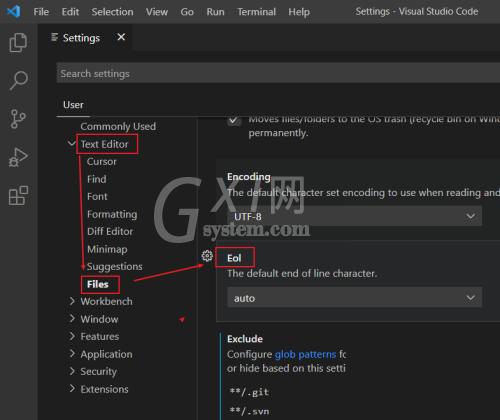Select Formatting under Text Editor
Viewport: 500px width, 420px height.
tap(112, 214)
